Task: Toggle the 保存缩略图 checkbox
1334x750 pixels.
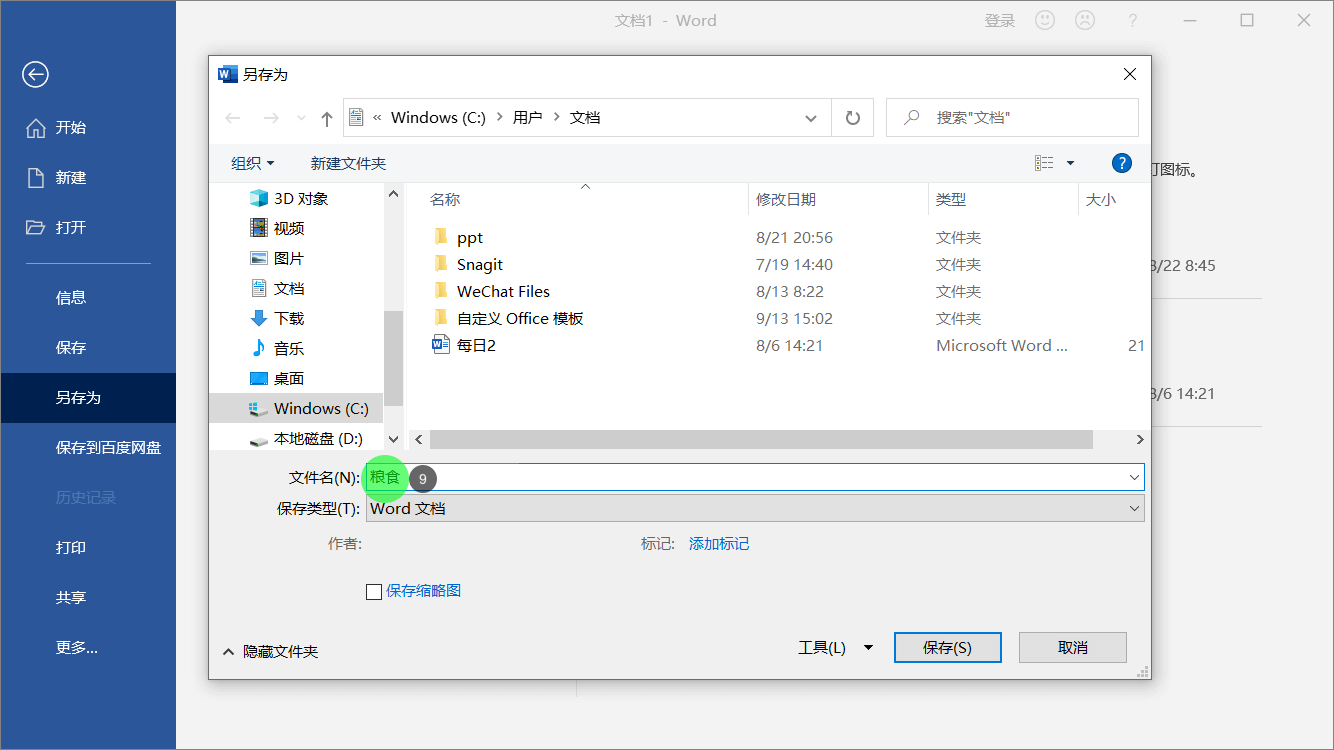Action: (x=374, y=591)
